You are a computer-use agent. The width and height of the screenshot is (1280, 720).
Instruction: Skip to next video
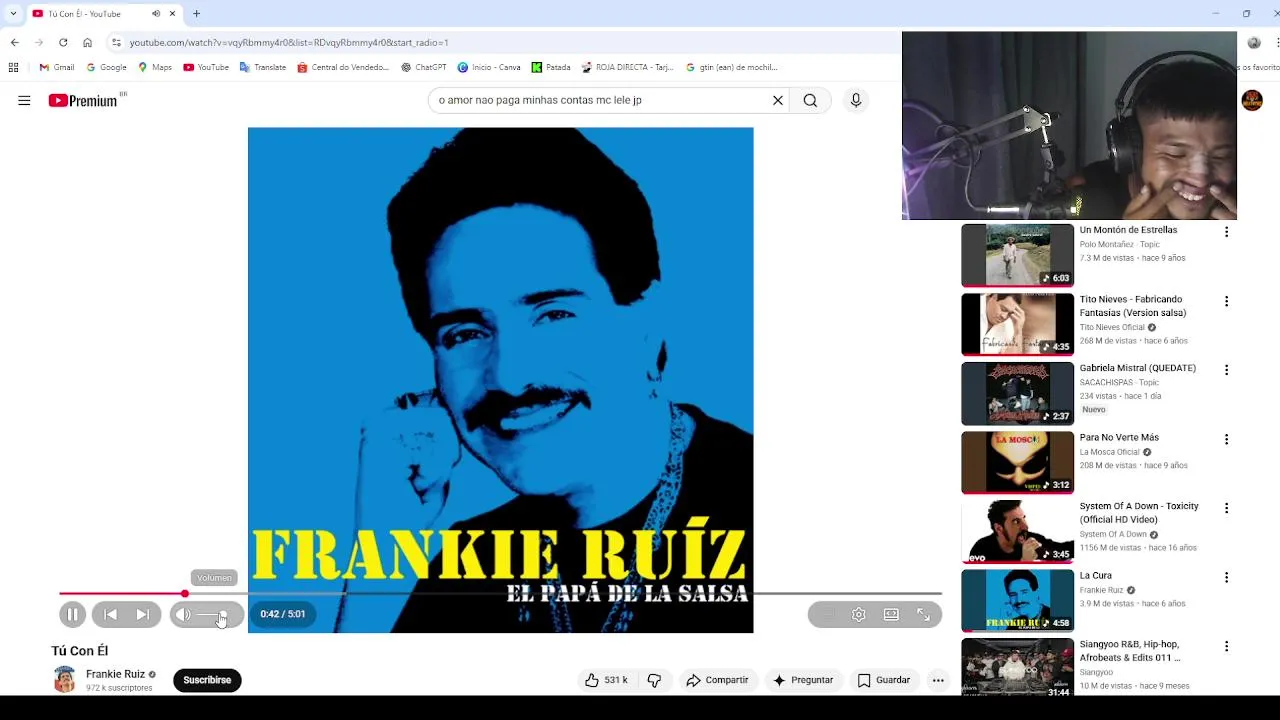click(143, 614)
